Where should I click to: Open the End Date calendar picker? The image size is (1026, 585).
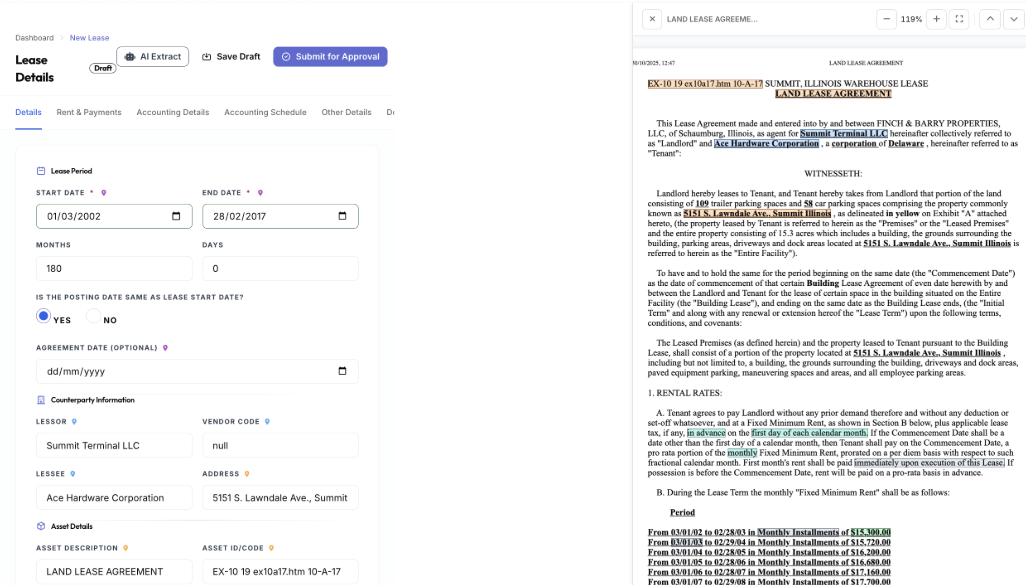click(x=342, y=216)
